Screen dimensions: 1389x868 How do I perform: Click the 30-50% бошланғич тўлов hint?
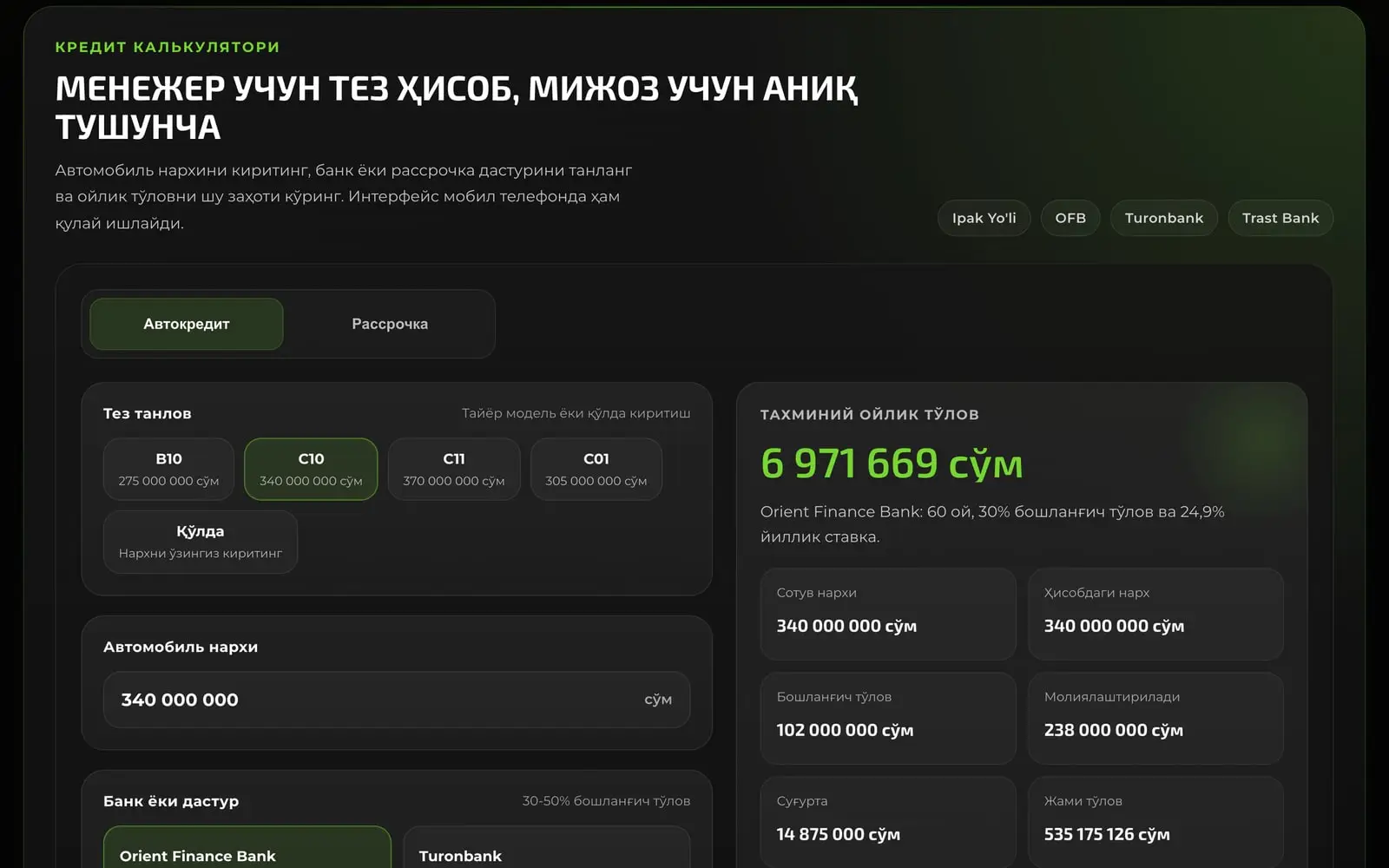[606, 800]
